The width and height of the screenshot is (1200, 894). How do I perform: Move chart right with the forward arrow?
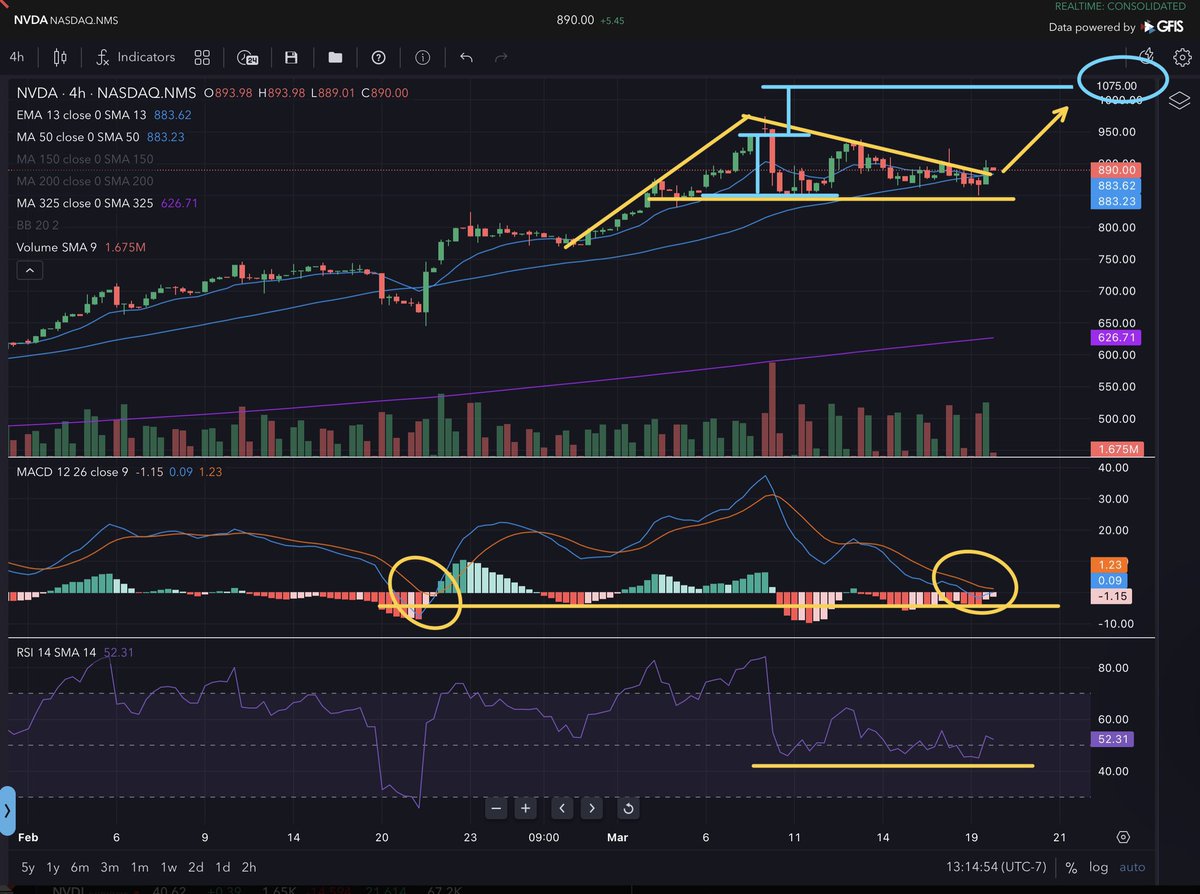tap(592, 808)
